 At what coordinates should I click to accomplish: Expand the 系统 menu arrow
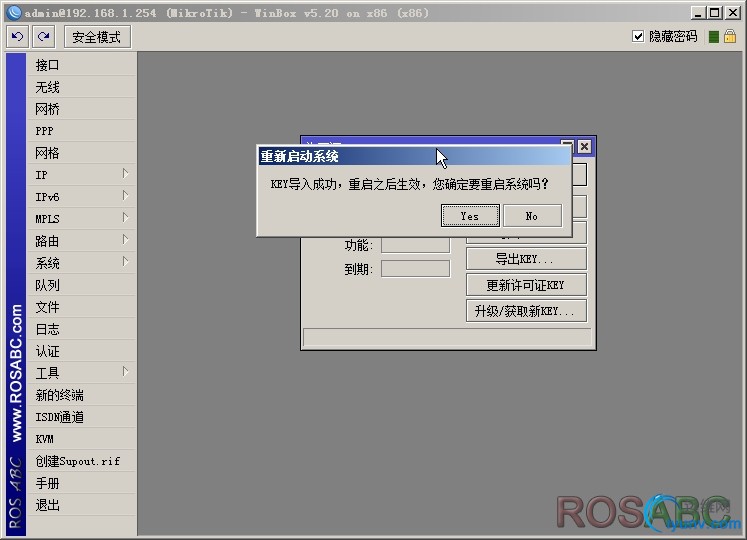(x=125, y=261)
